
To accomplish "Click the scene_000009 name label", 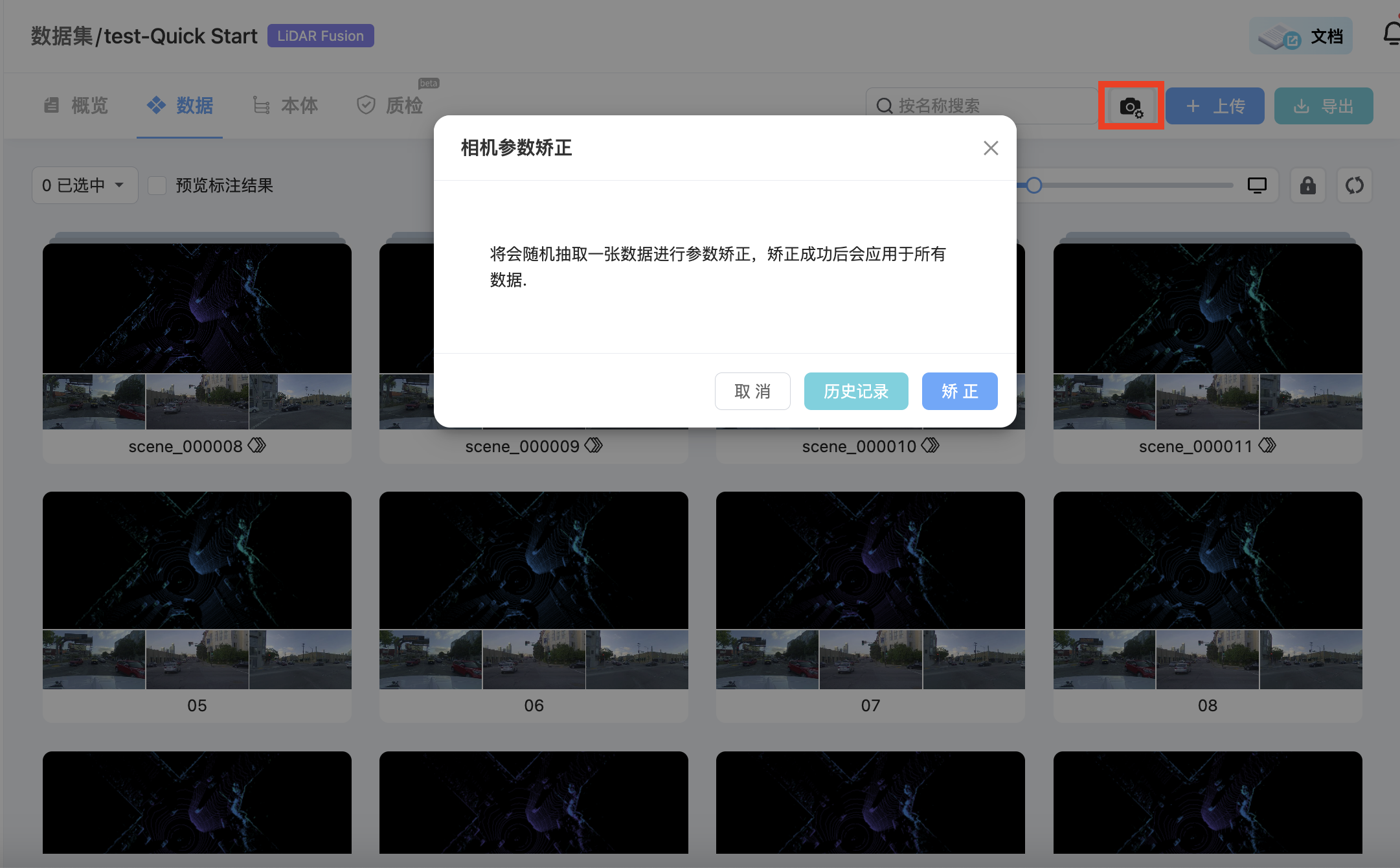I will coord(522,446).
